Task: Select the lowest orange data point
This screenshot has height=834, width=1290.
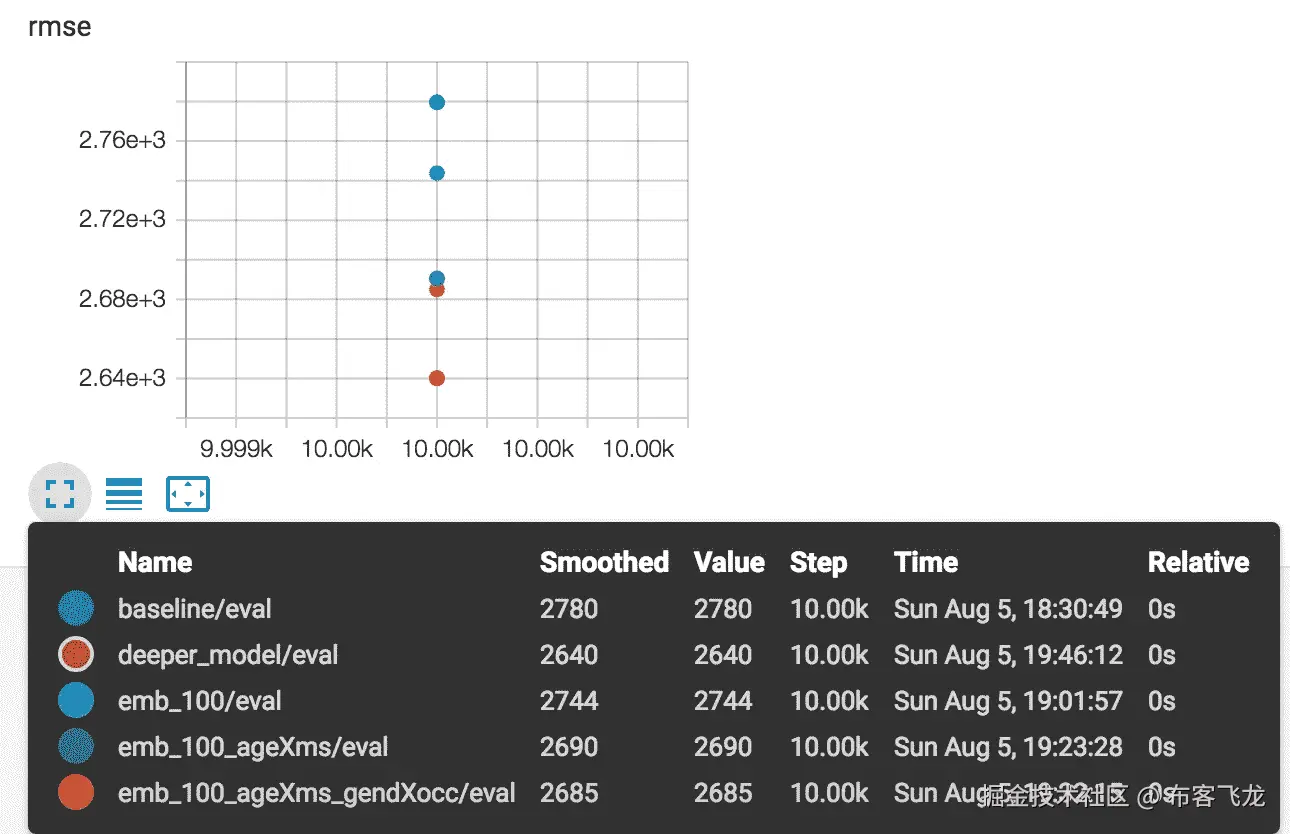Action: click(436, 378)
